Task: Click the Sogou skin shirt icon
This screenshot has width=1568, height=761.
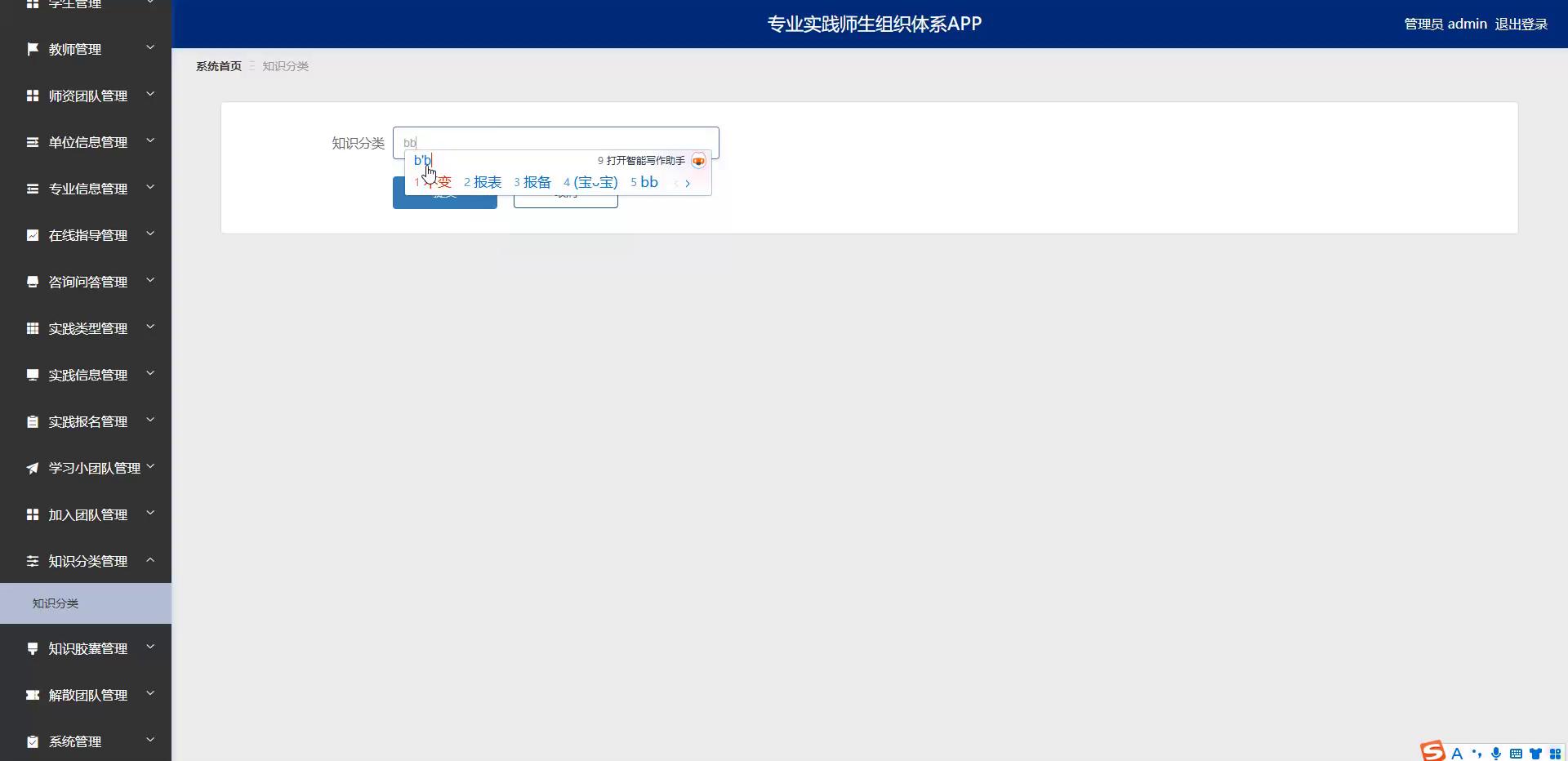Action: pos(1535,754)
